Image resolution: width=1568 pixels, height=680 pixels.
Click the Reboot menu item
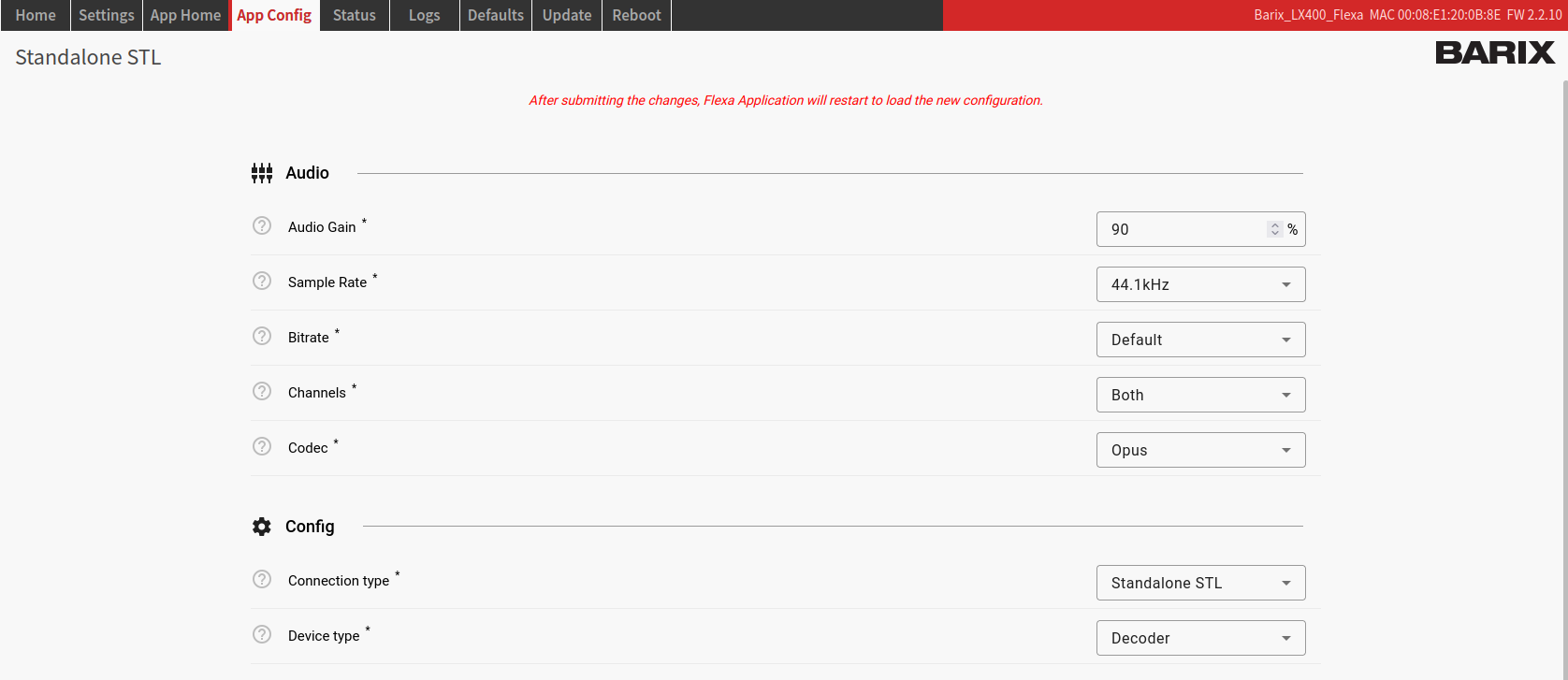pyautogui.click(x=636, y=15)
